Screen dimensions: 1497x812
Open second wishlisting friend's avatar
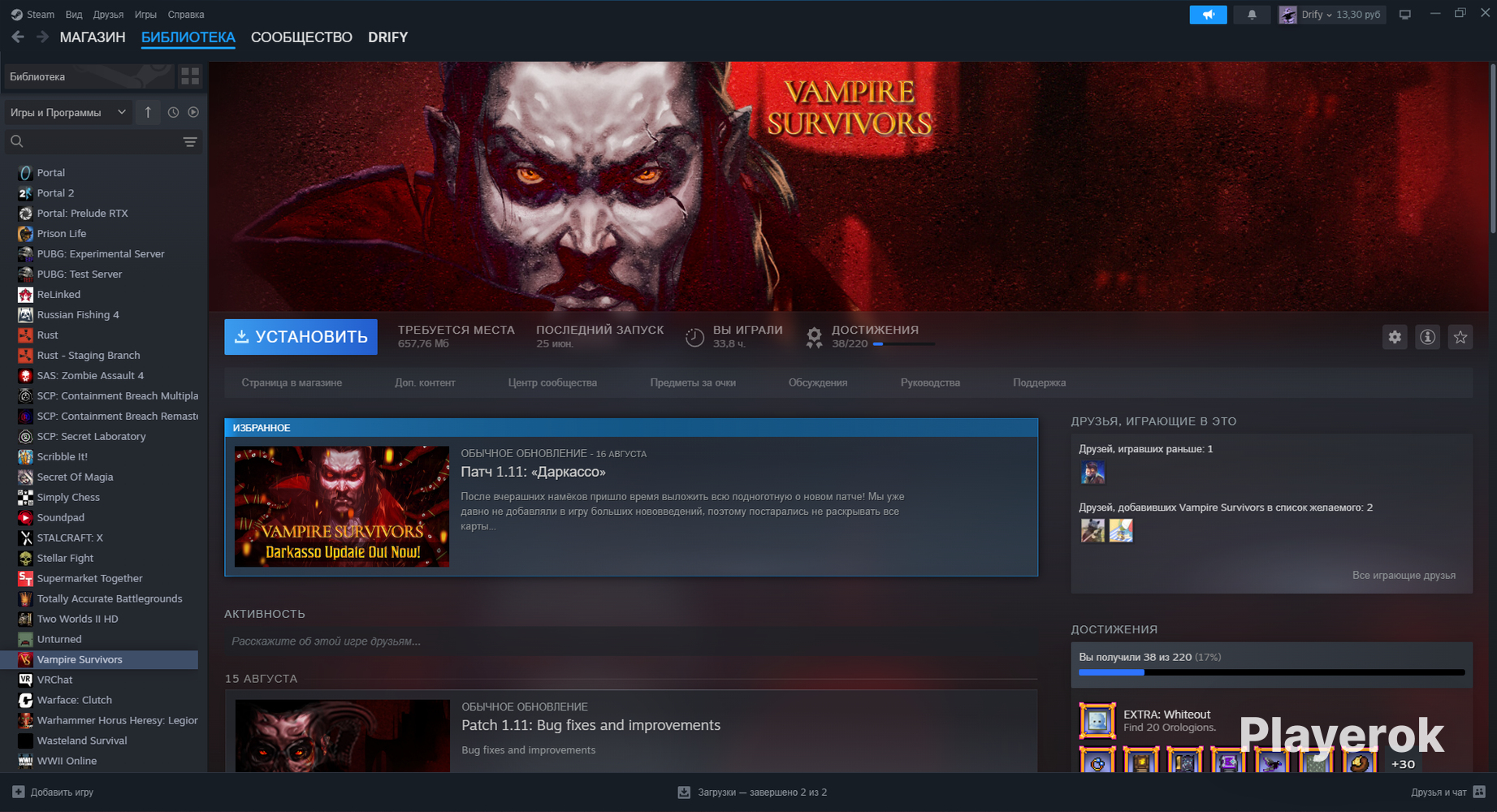(x=1121, y=530)
